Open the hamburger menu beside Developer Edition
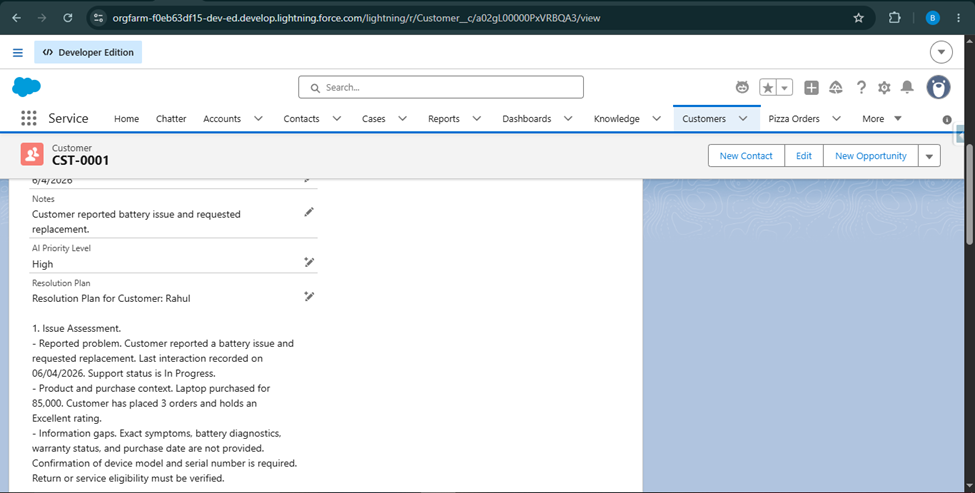The width and height of the screenshot is (975, 493). pos(18,53)
